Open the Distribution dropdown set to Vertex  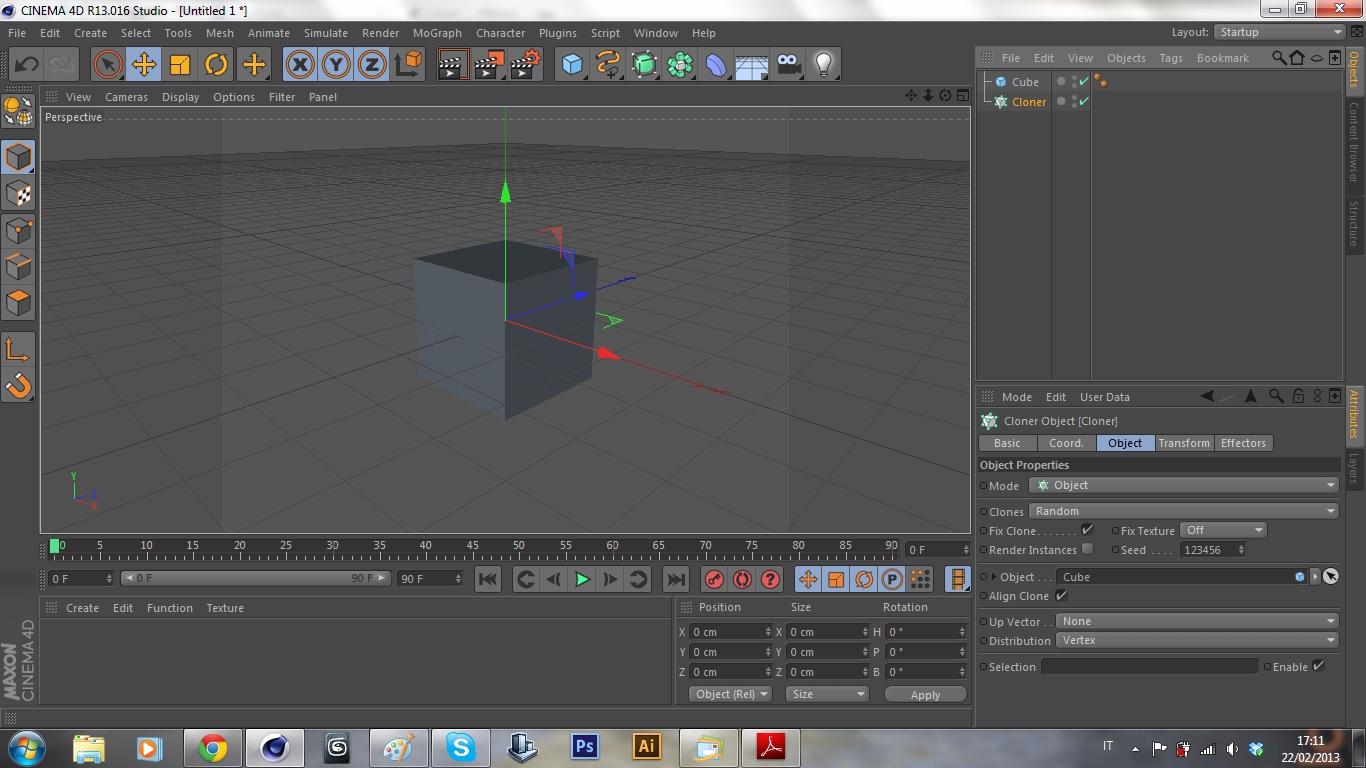coord(1198,641)
